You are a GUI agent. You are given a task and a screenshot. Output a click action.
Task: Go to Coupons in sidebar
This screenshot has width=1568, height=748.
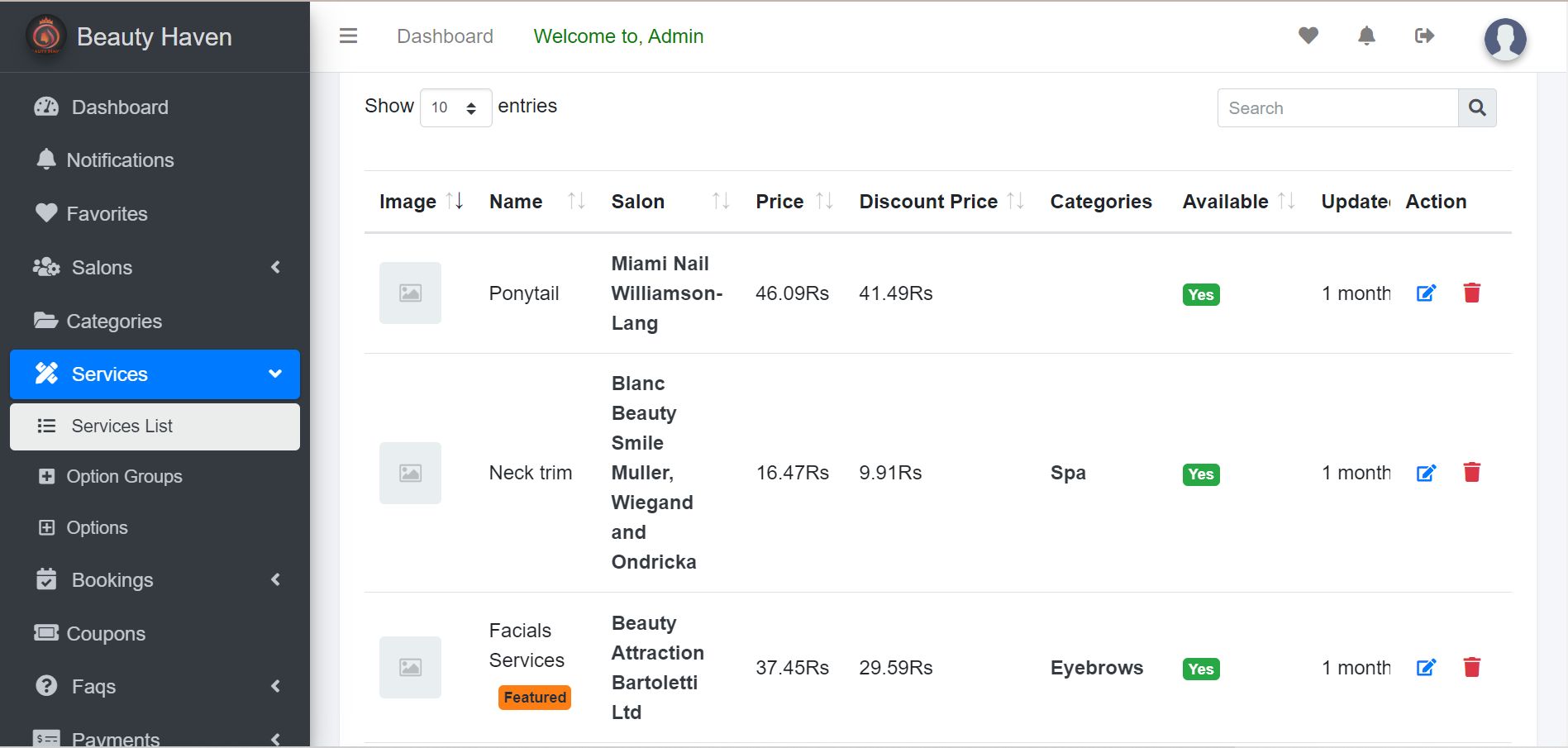pyautogui.click(x=106, y=634)
